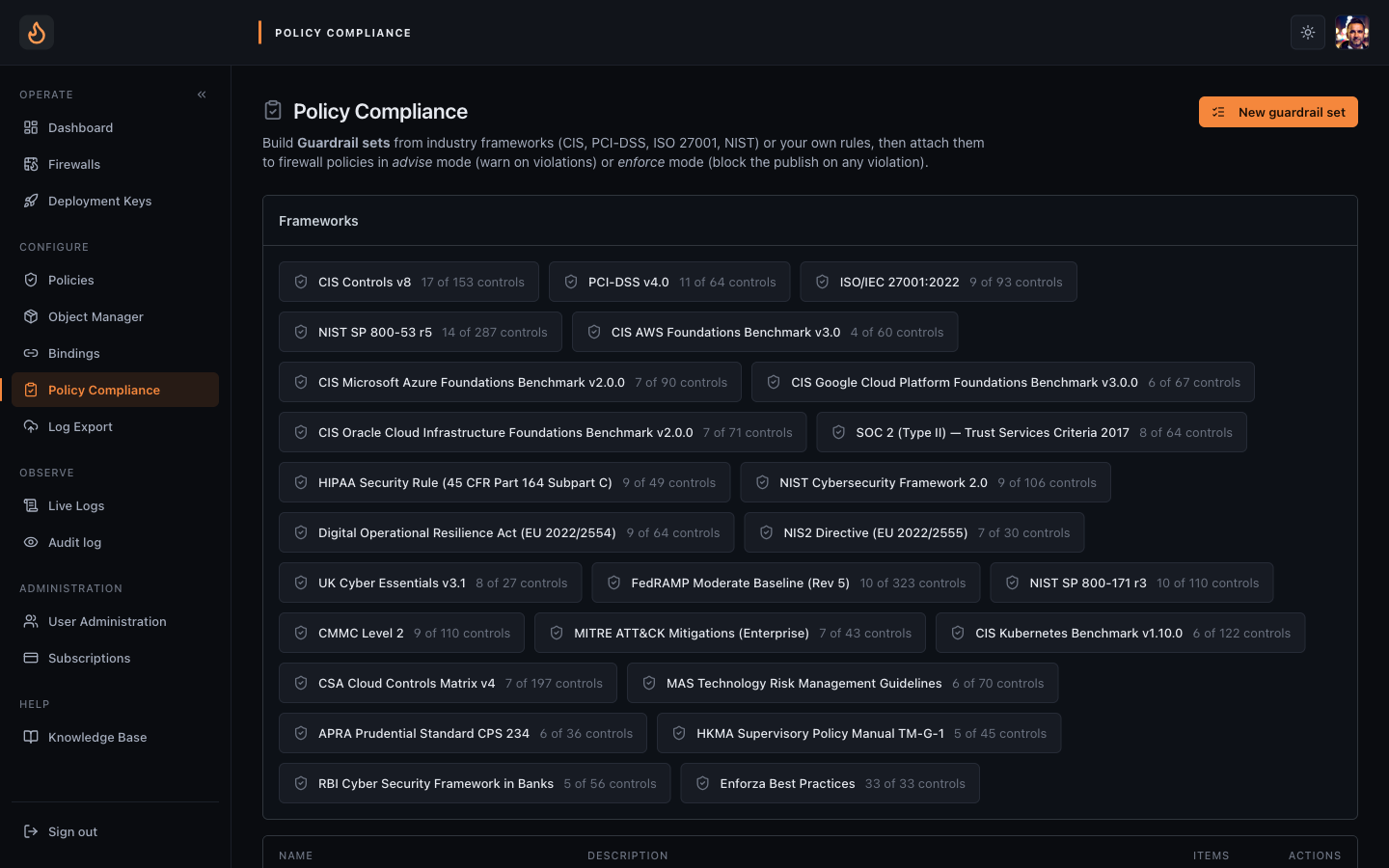Select Bindings in the sidebar
Viewport: 1389px width, 868px height.
pyautogui.click(x=115, y=353)
